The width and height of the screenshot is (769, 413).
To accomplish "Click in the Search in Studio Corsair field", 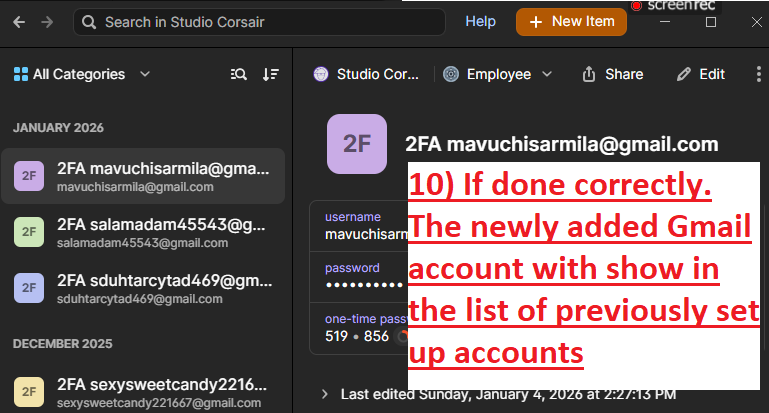I will tap(260, 22).
